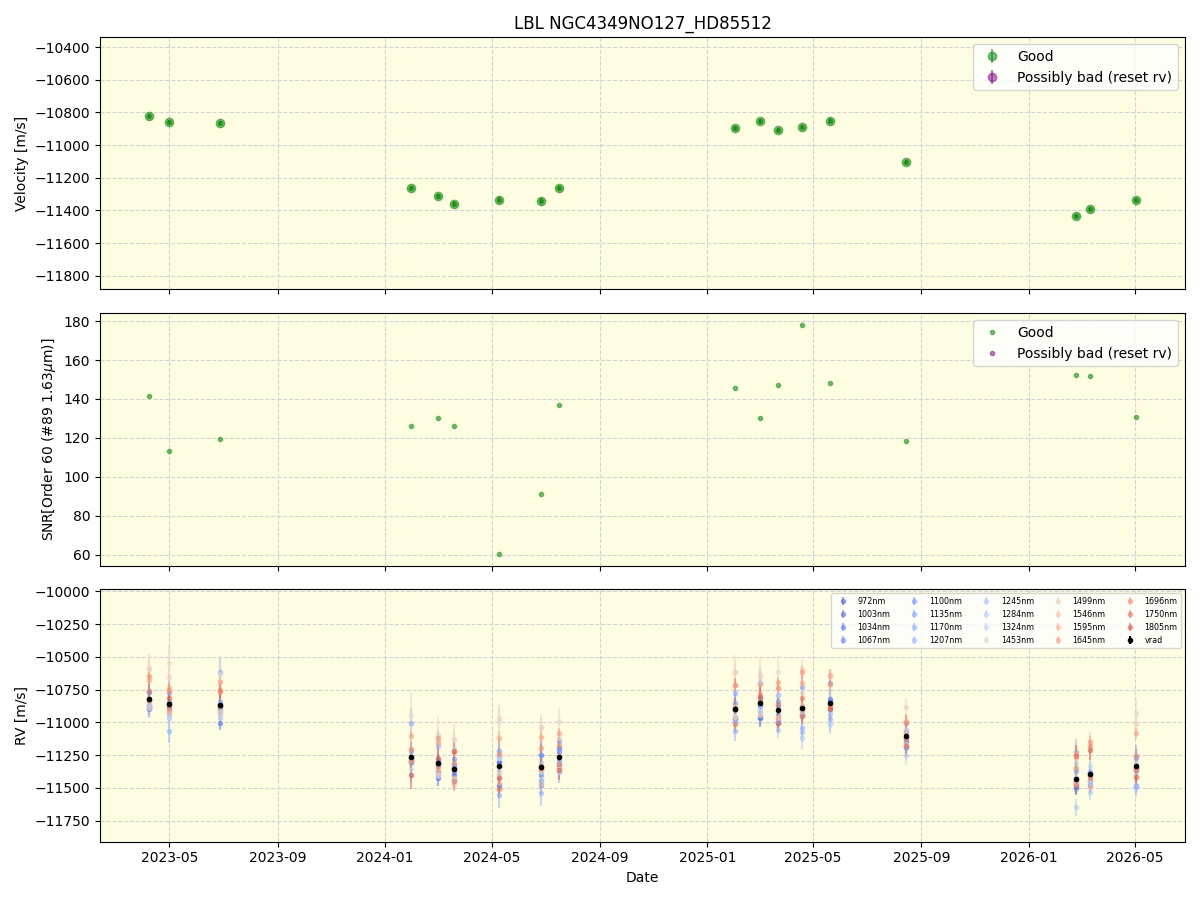Click the −10400 velocity axis tick label
1200x900 pixels.
63,48
